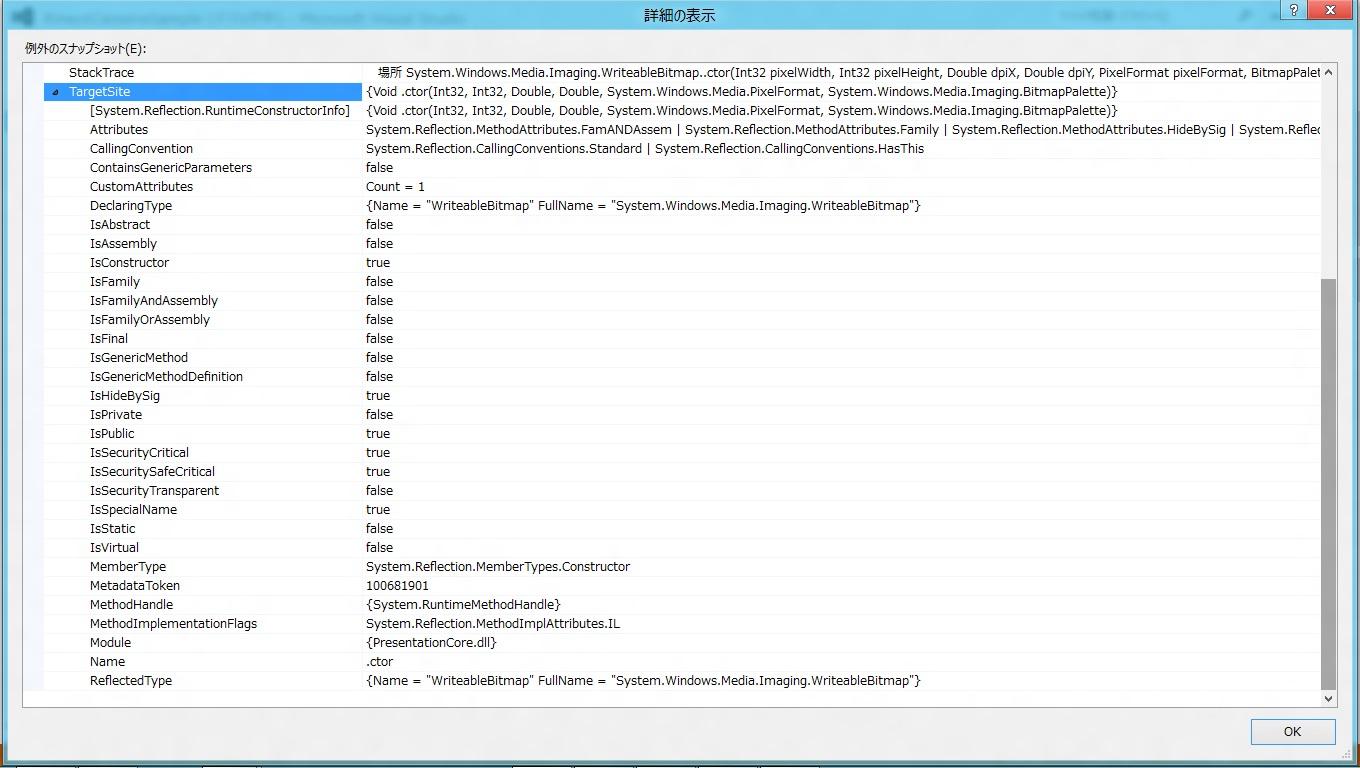
Task: Select the Module property row
Action: click(x=683, y=643)
